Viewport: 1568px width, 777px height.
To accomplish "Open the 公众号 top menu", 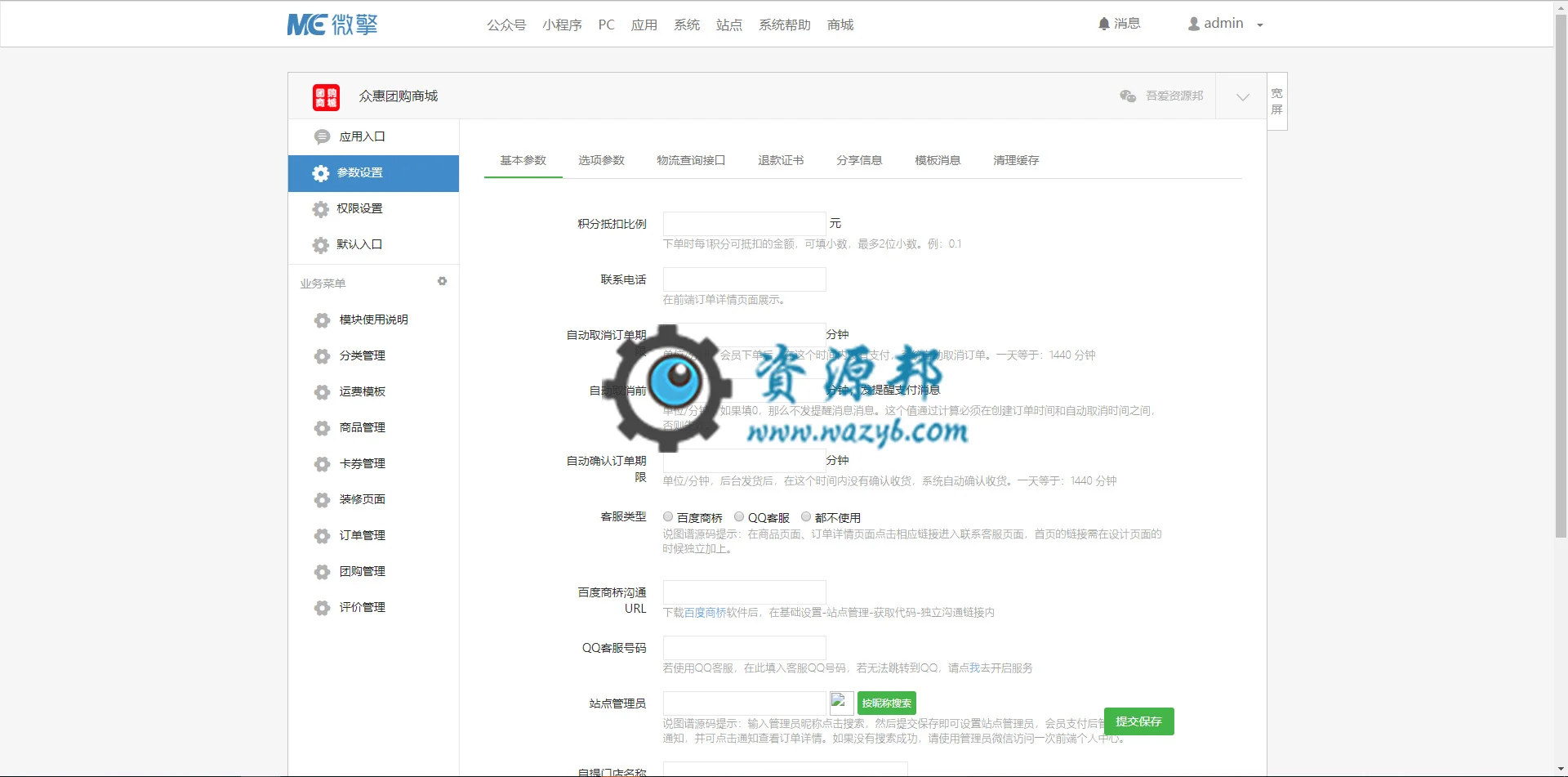I will pos(506,25).
